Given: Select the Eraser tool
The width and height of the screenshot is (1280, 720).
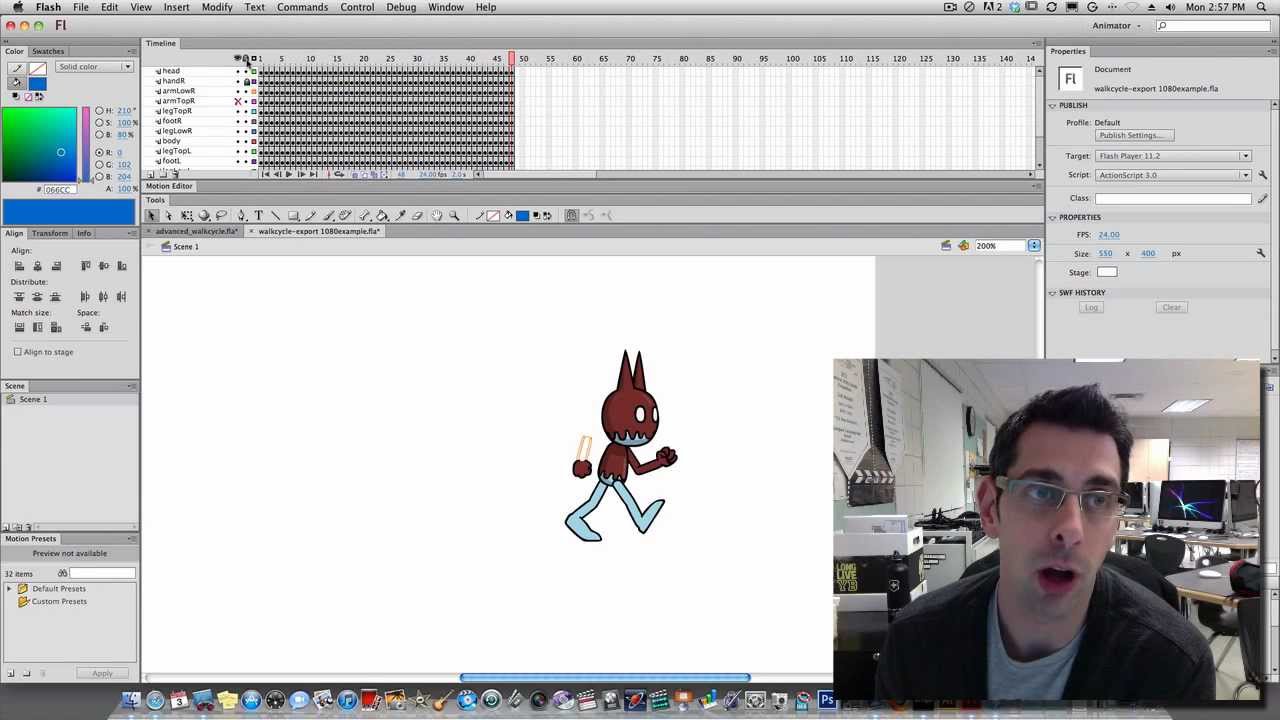Looking at the screenshot, I should [x=417, y=215].
